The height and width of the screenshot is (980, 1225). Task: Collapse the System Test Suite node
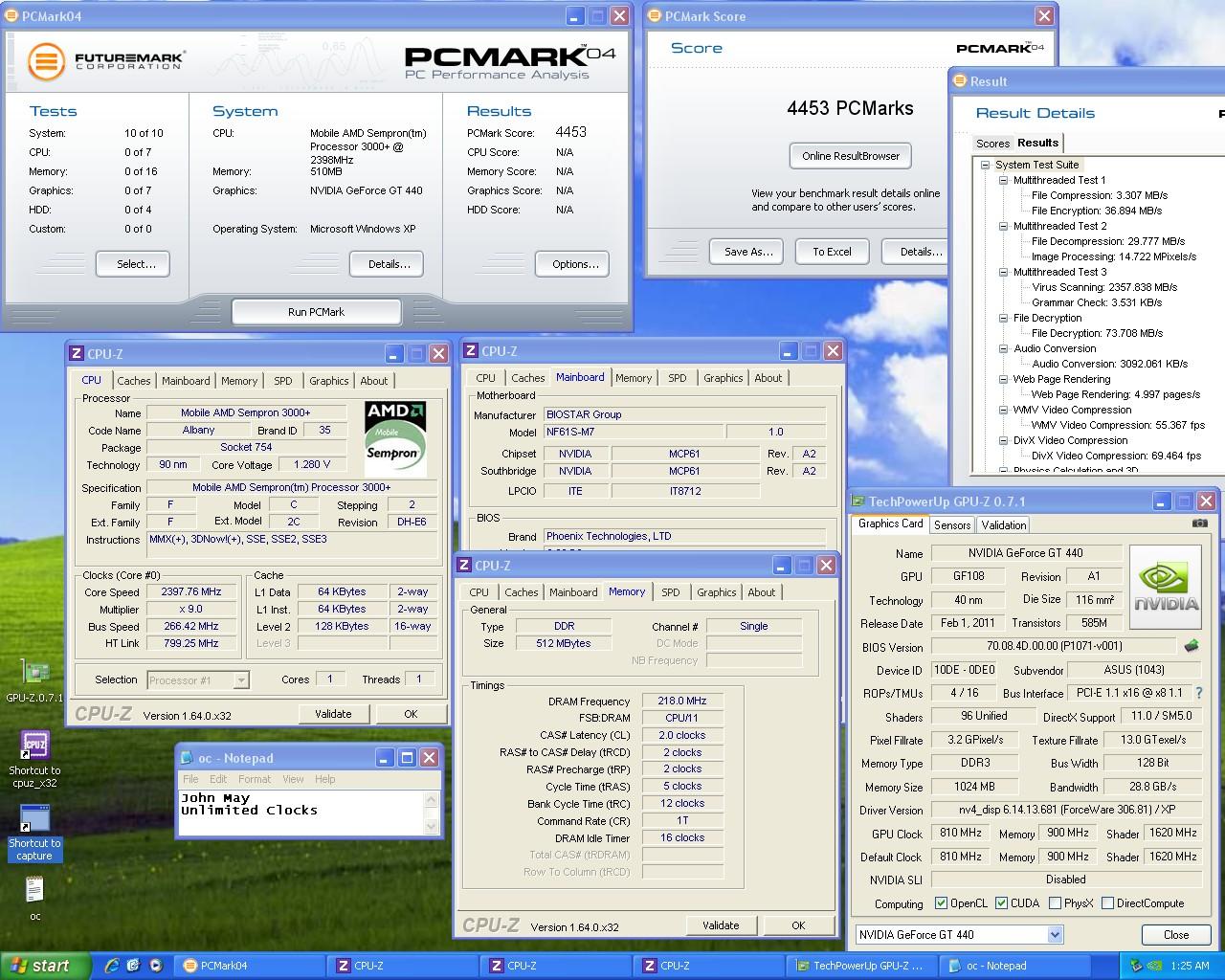point(985,165)
